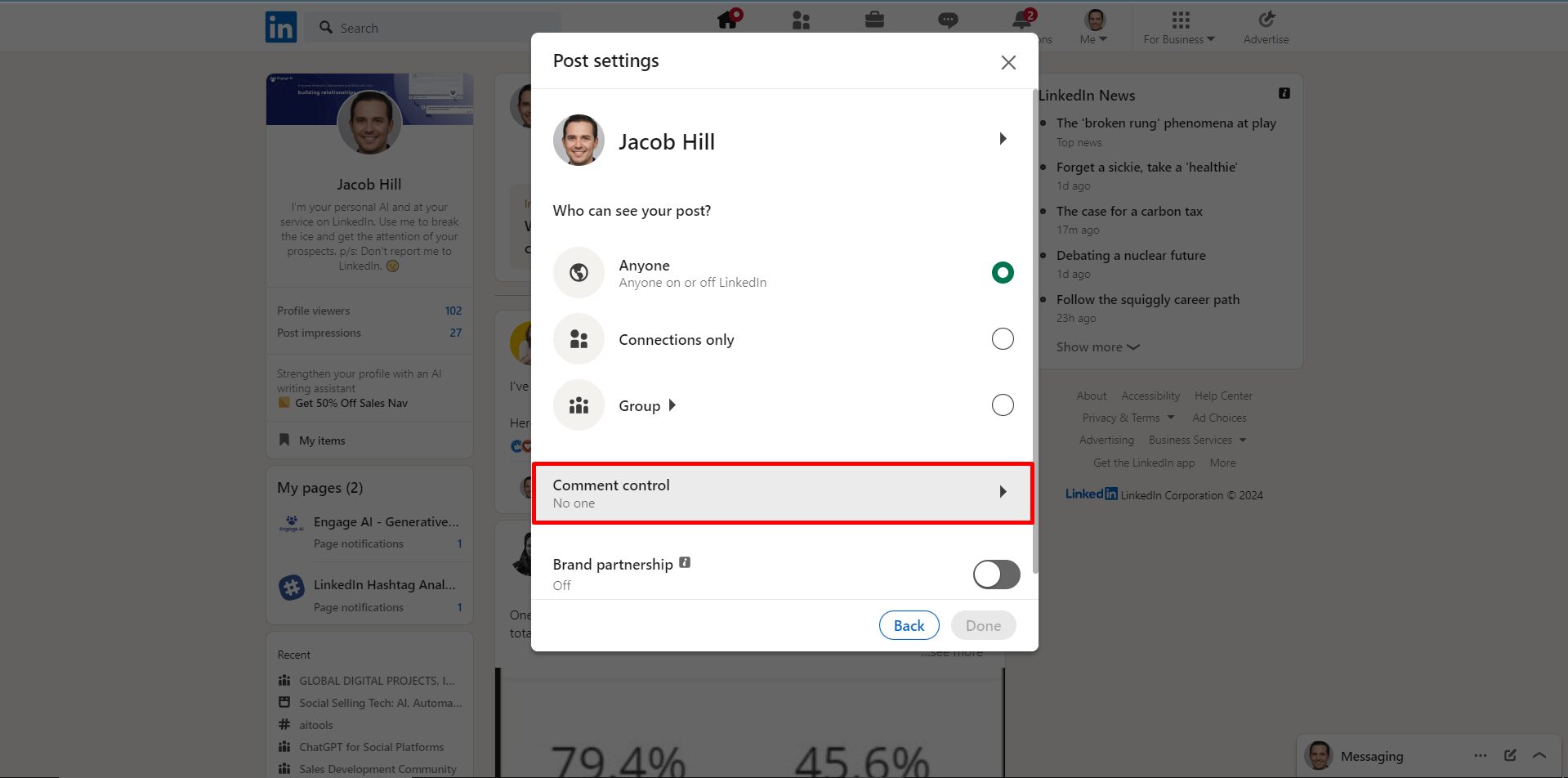The image size is (1568, 778).
Task: Open the Messaging speech bubble nav icon
Action: click(948, 20)
